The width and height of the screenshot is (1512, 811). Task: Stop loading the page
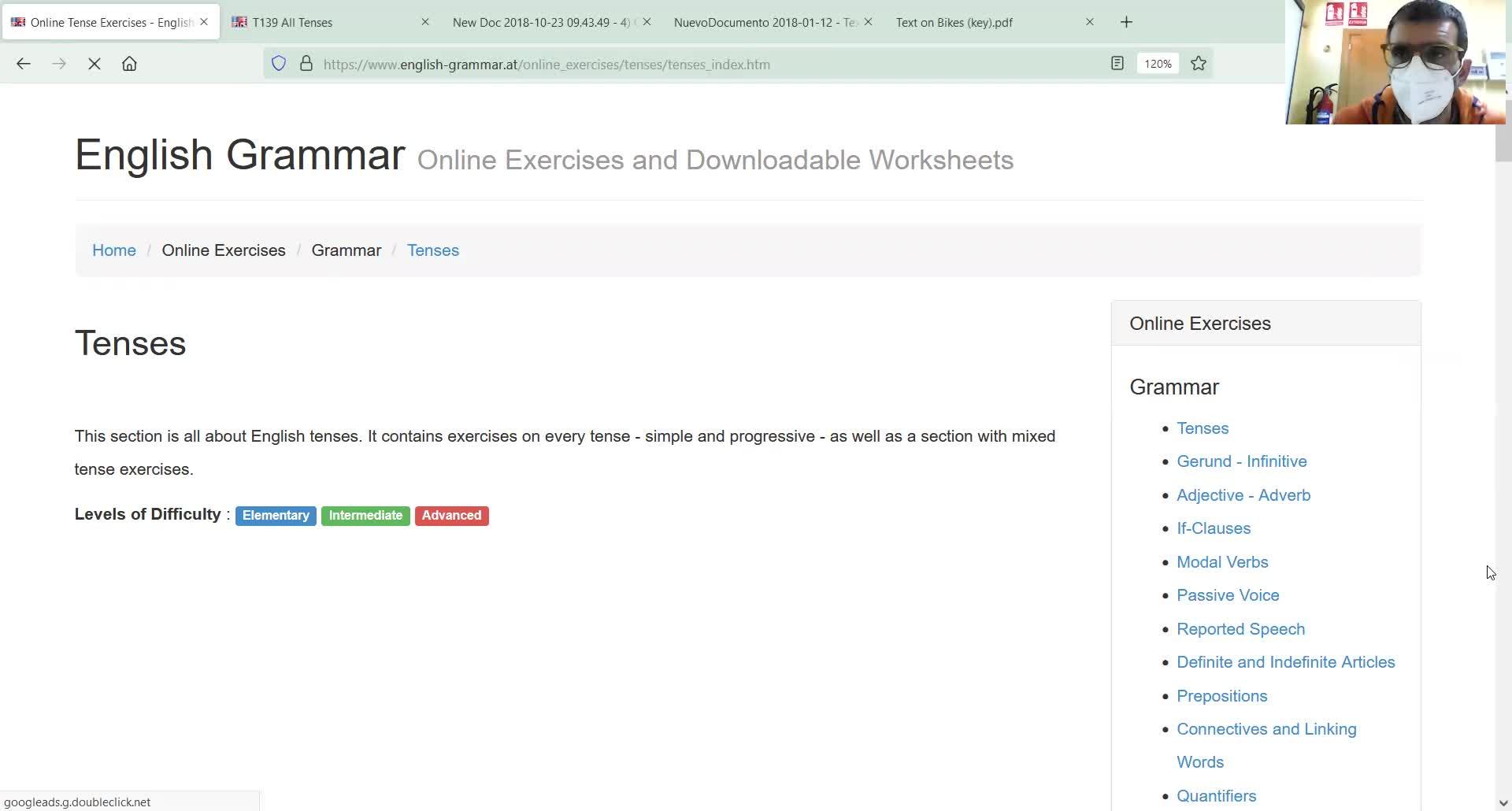[x=94, y=64]
